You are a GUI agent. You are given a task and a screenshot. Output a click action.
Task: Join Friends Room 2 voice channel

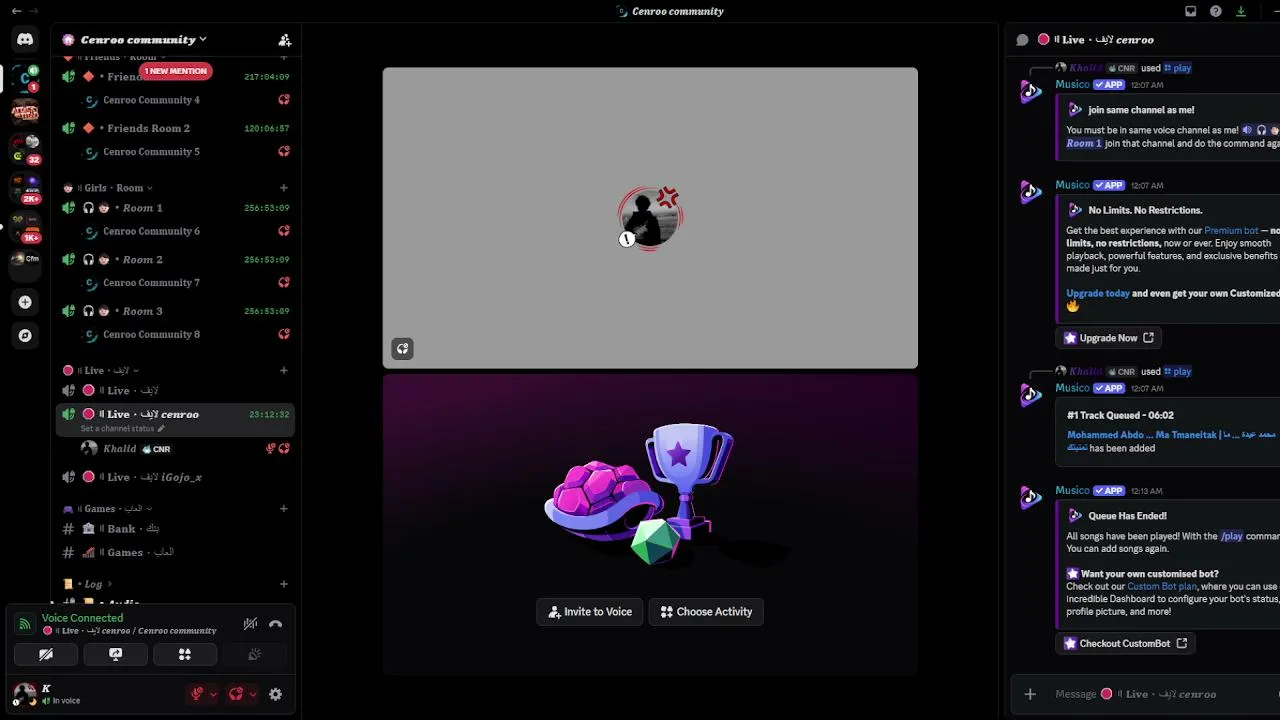[175, 128]
